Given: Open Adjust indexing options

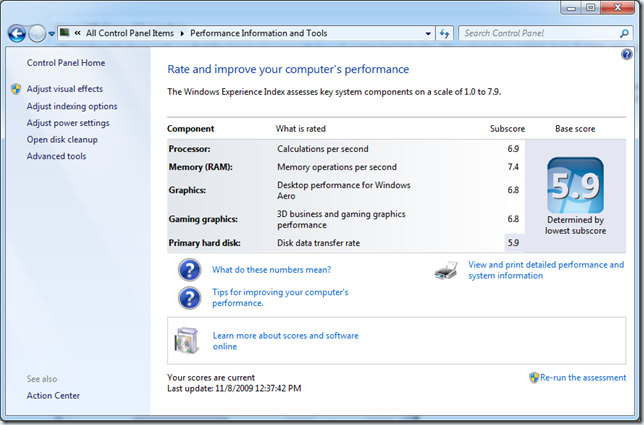Looking at the screenshot, I should click(x=72, y=106).
